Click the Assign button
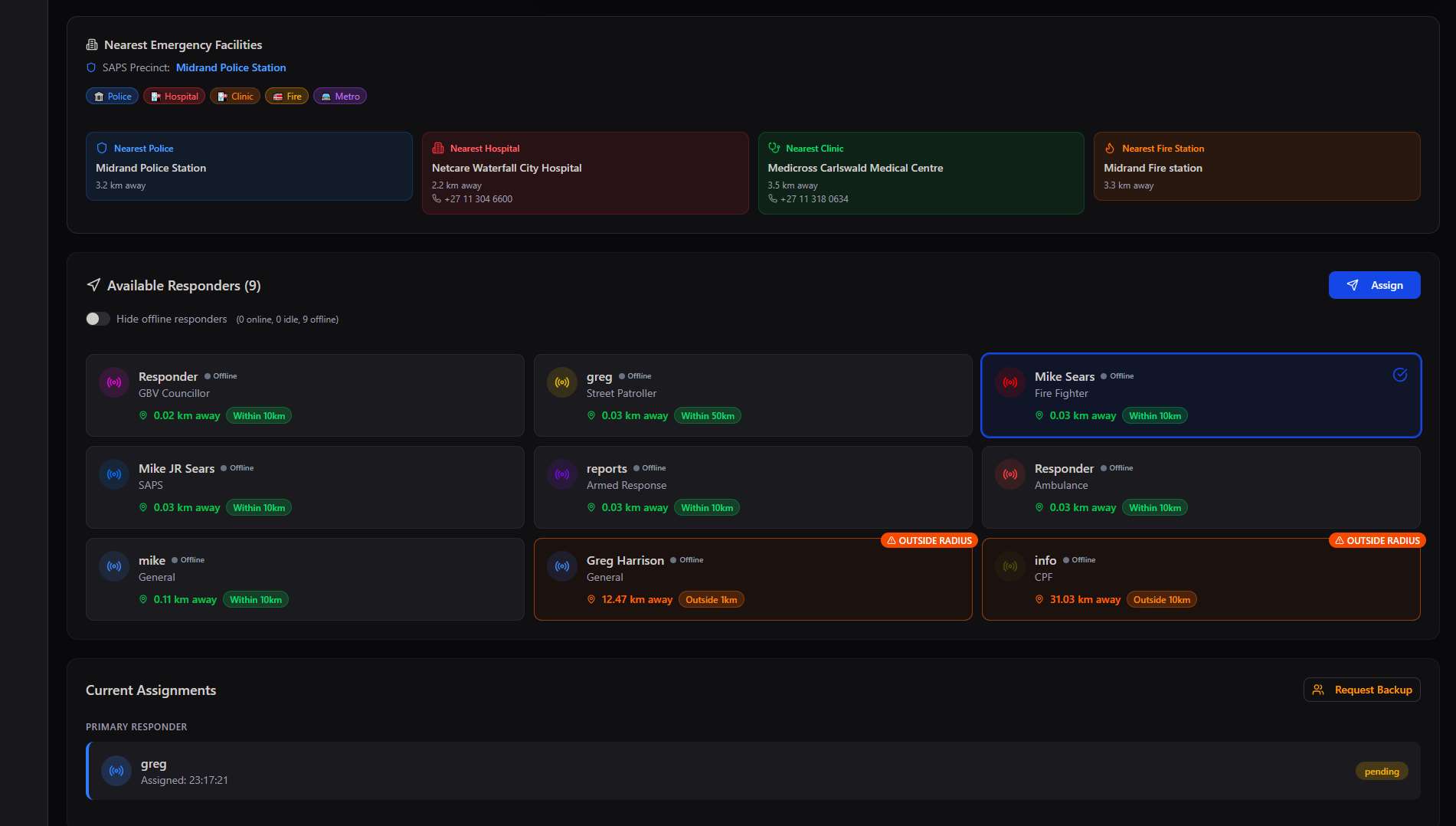This screenshot has height=826, width=1456. pyautogui.click(x=1374, y=285)
